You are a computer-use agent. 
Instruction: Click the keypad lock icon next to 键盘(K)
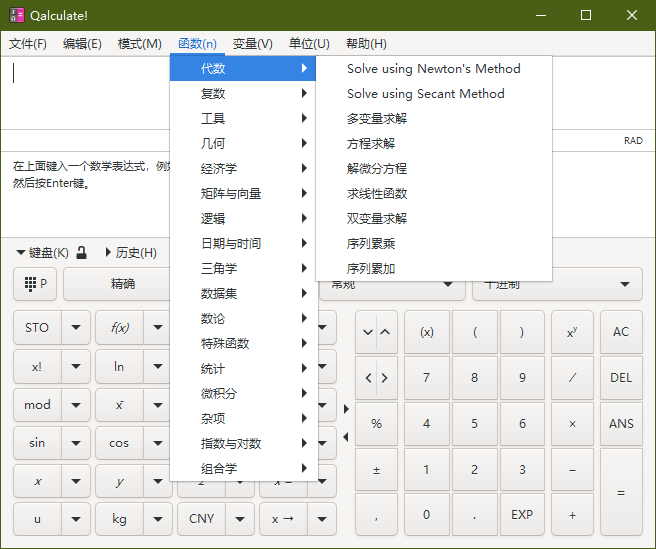(x=82, y=253)
